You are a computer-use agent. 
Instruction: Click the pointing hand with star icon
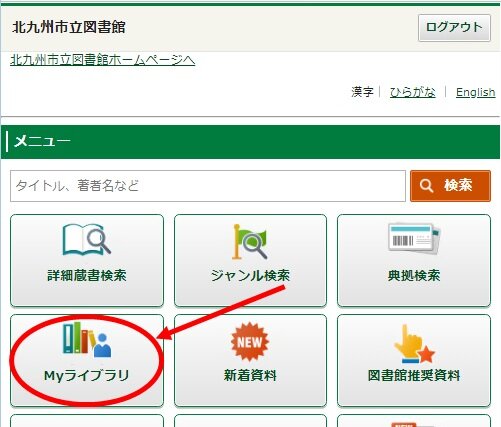pos(414,344)
